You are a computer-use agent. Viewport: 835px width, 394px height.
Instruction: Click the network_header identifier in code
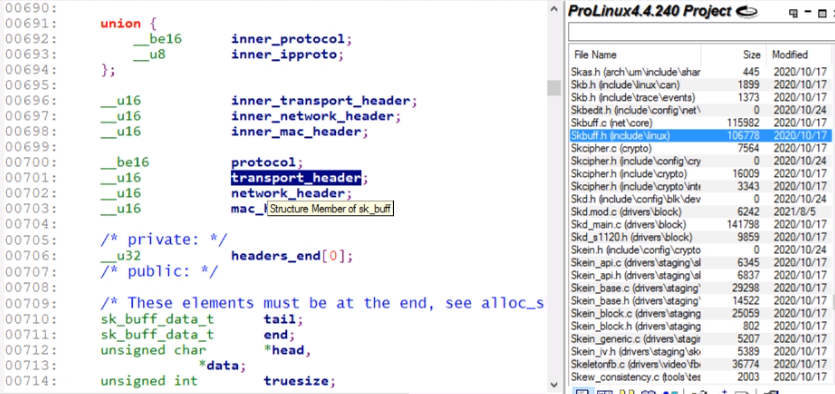[288, 193]
